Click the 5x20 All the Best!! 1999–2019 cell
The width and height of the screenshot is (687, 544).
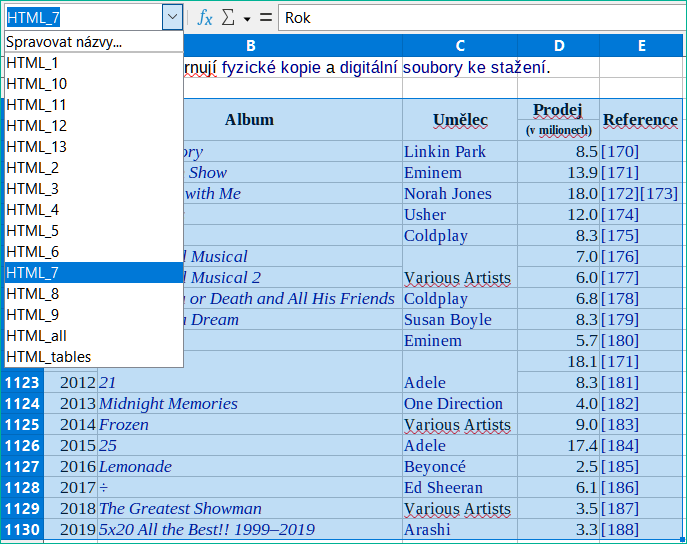point(250,530)
